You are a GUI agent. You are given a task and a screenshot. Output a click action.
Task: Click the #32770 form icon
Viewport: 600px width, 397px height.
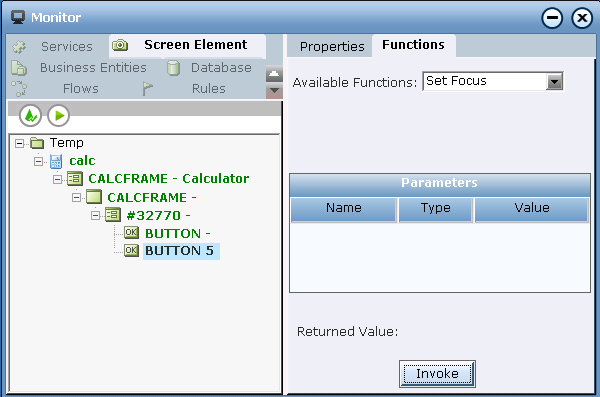pos(113,215)
